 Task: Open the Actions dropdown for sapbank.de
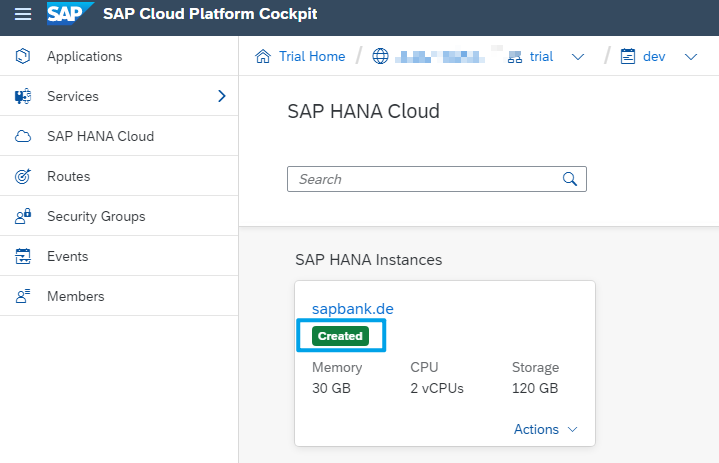545,429
